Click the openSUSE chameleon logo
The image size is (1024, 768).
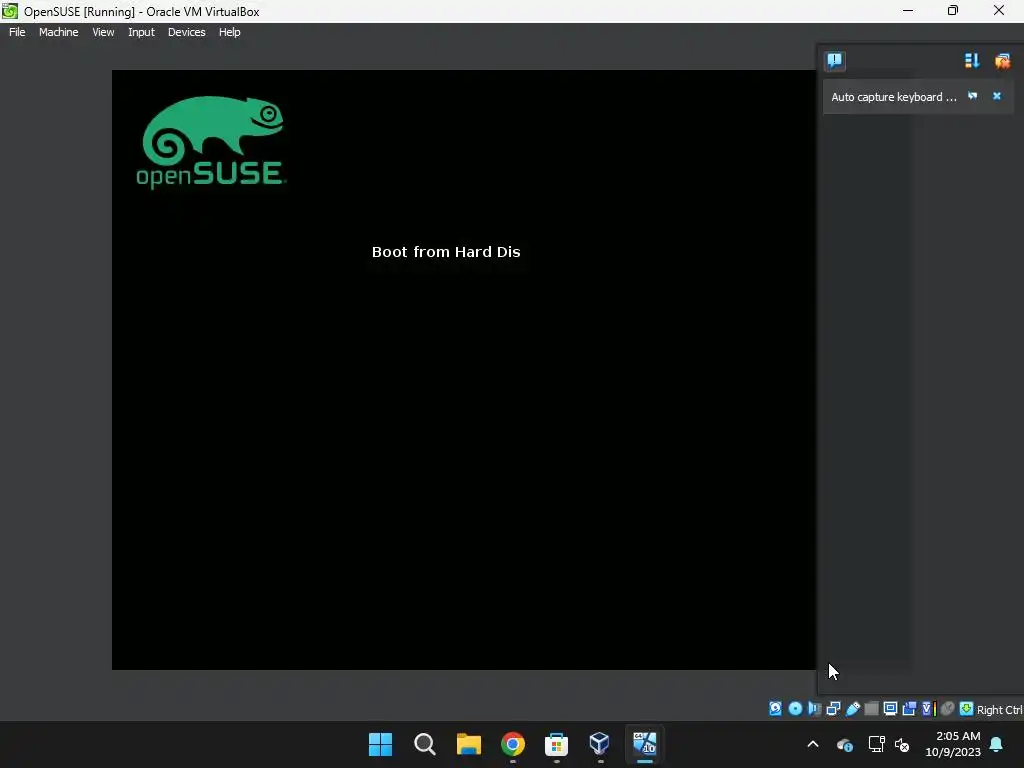[212, 143]
